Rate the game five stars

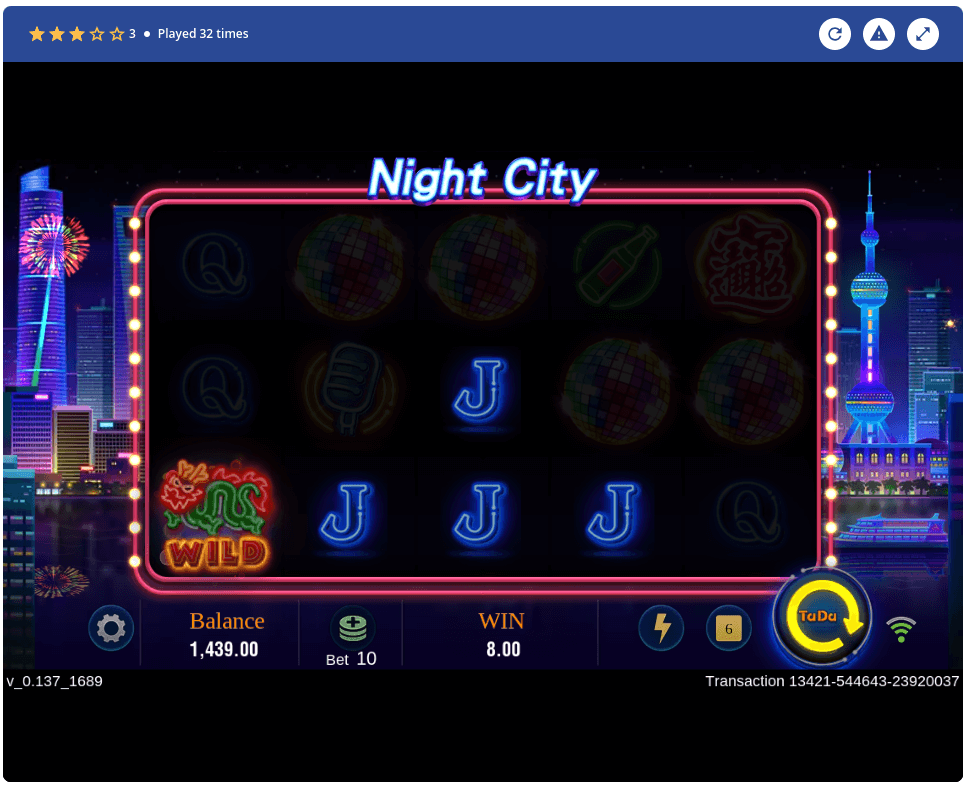(116, 34)
